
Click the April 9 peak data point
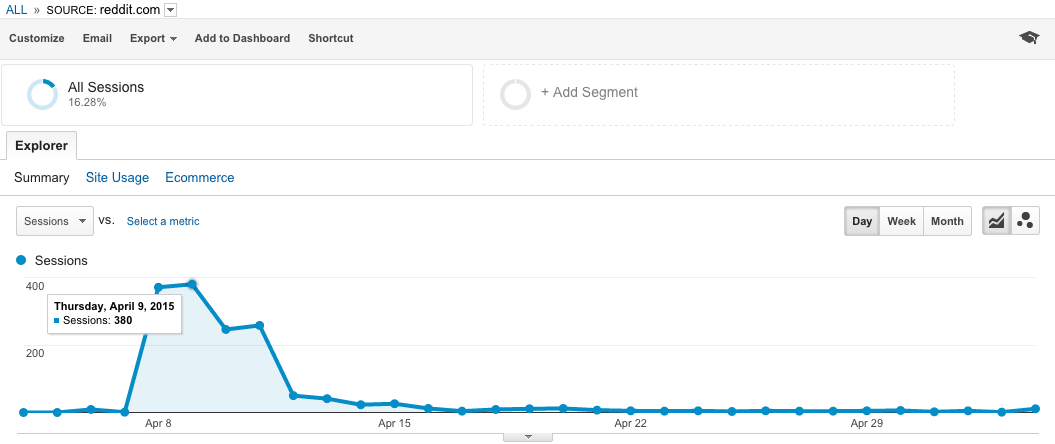(192, 284)
